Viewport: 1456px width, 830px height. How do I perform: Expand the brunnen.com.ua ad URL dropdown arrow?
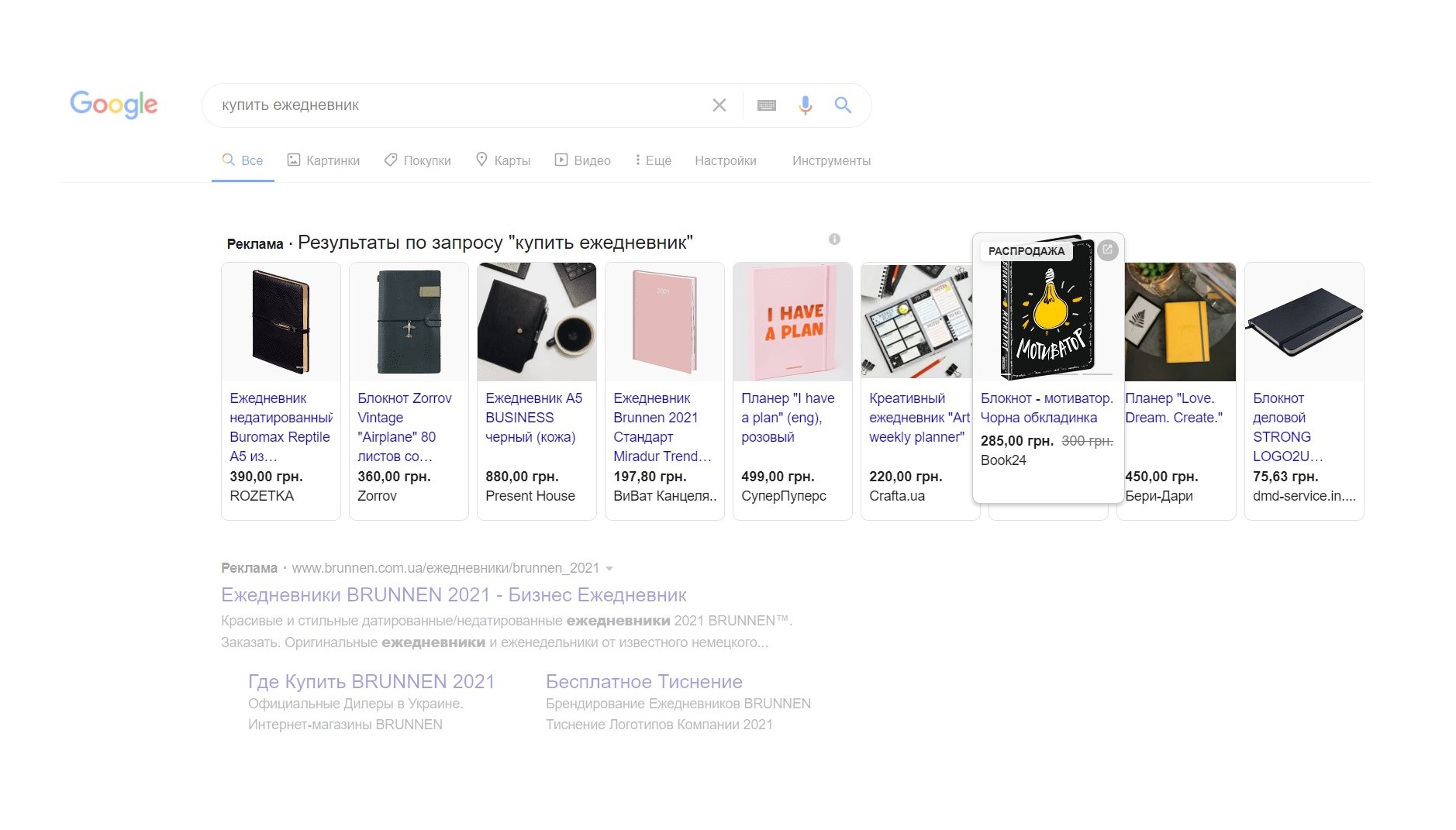(609, 569)
